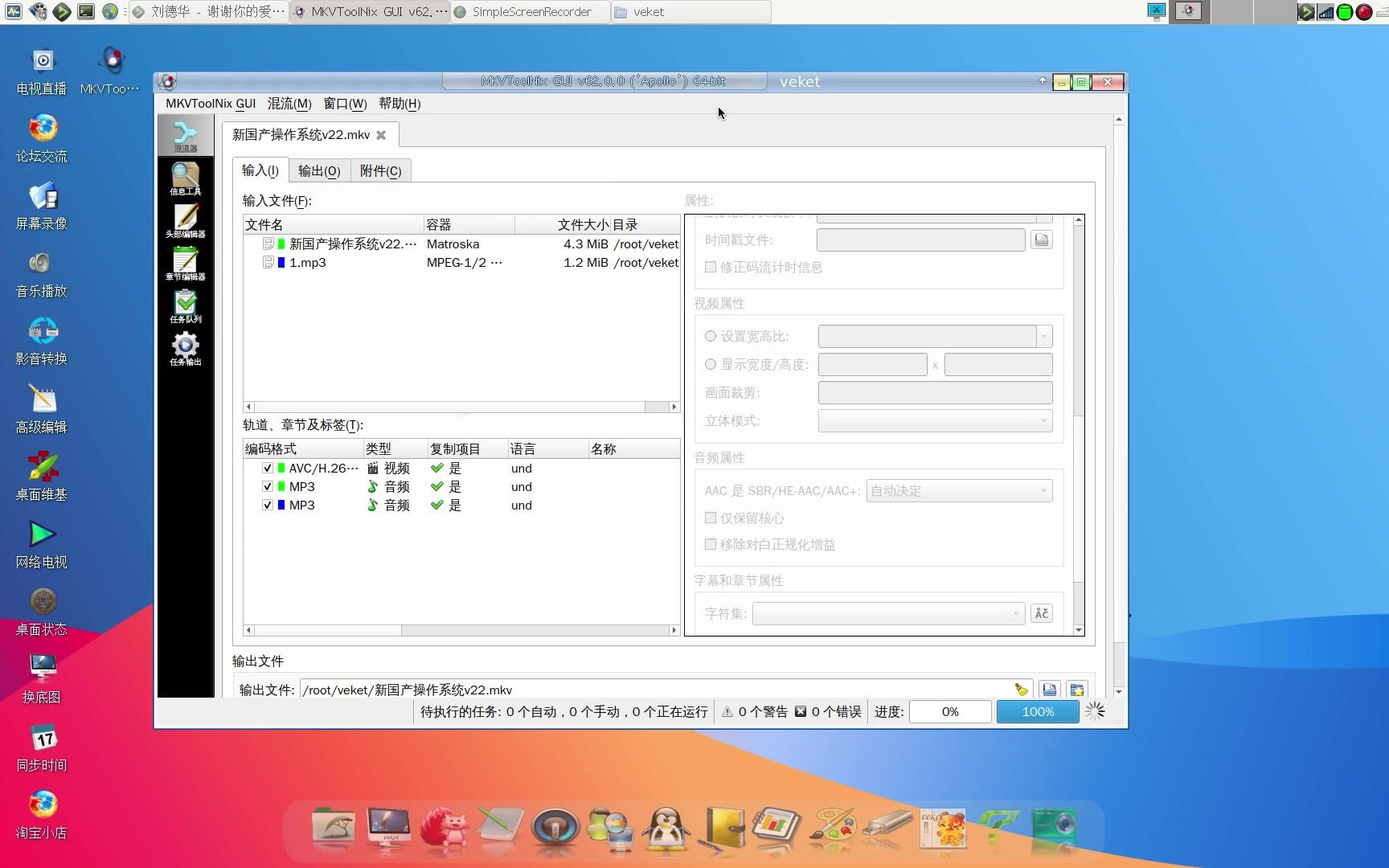The image size is (1389, 868).
Task: Click the errors icon in status bar
Action: (801, 712)
